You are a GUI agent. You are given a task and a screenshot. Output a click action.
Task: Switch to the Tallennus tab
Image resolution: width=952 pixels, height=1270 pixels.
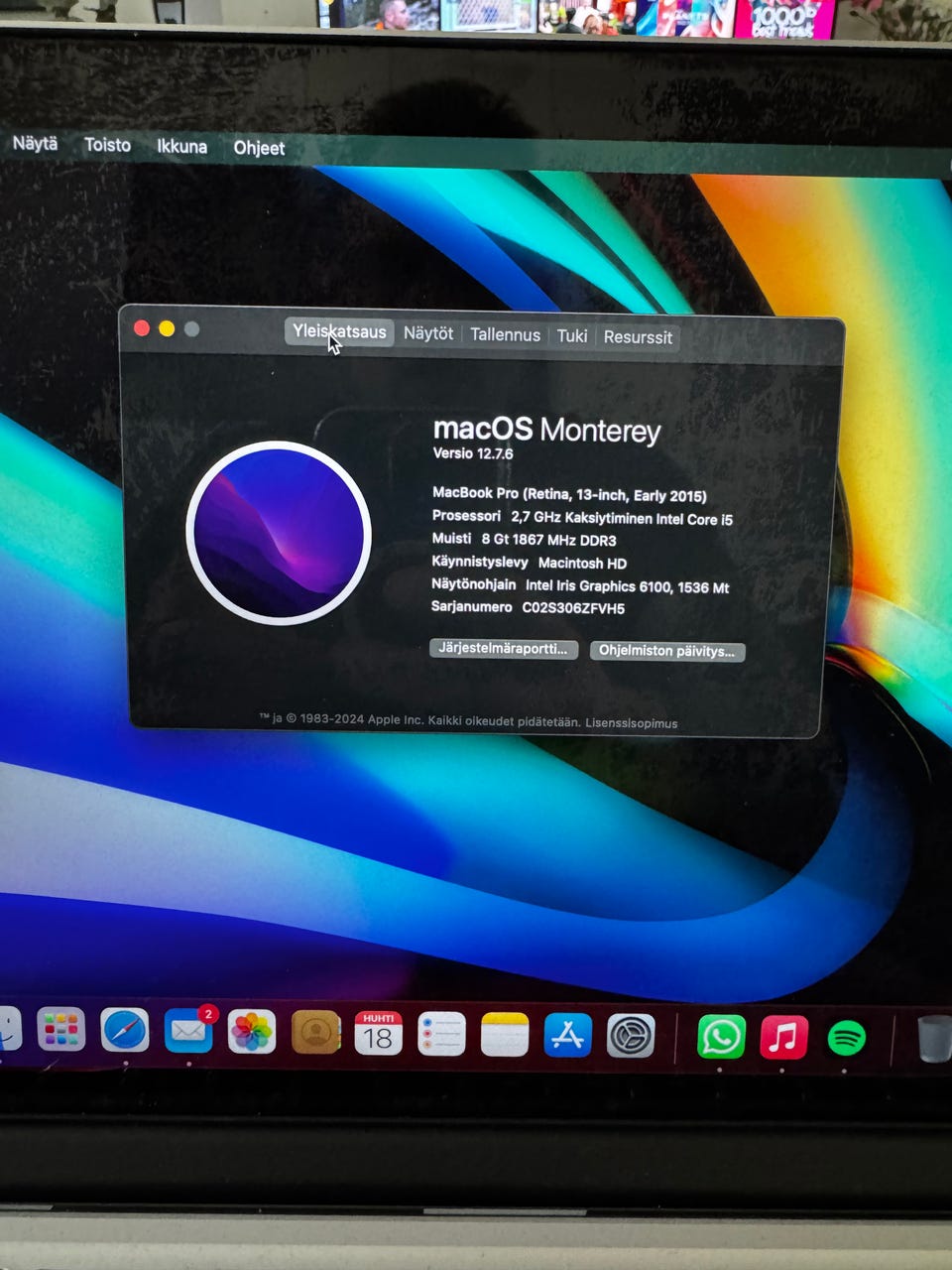pos(505,334)
